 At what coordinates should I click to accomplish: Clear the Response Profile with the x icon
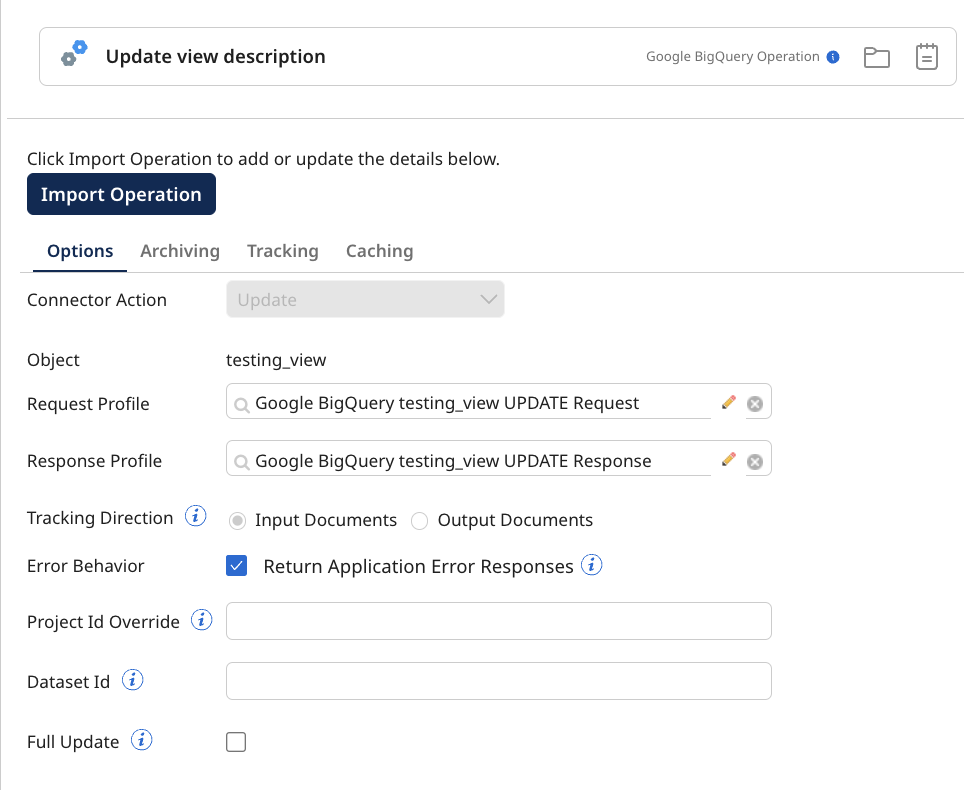(756, 460)
